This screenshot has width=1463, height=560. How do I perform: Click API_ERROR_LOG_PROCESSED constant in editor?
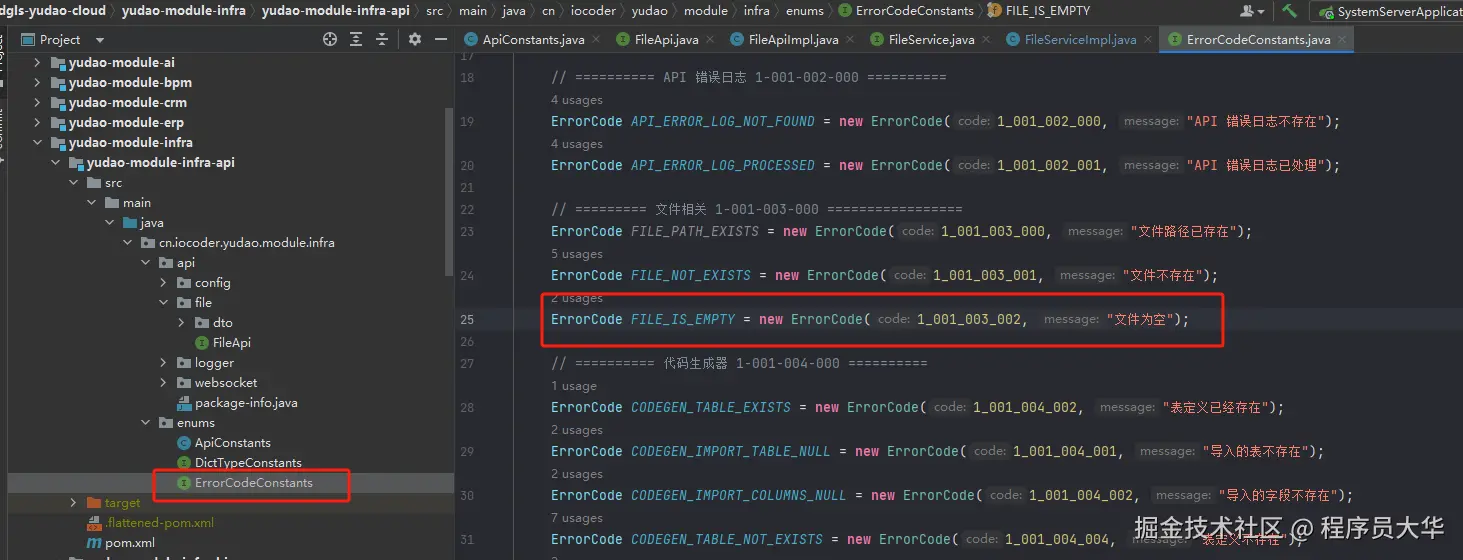click(723, 165)
